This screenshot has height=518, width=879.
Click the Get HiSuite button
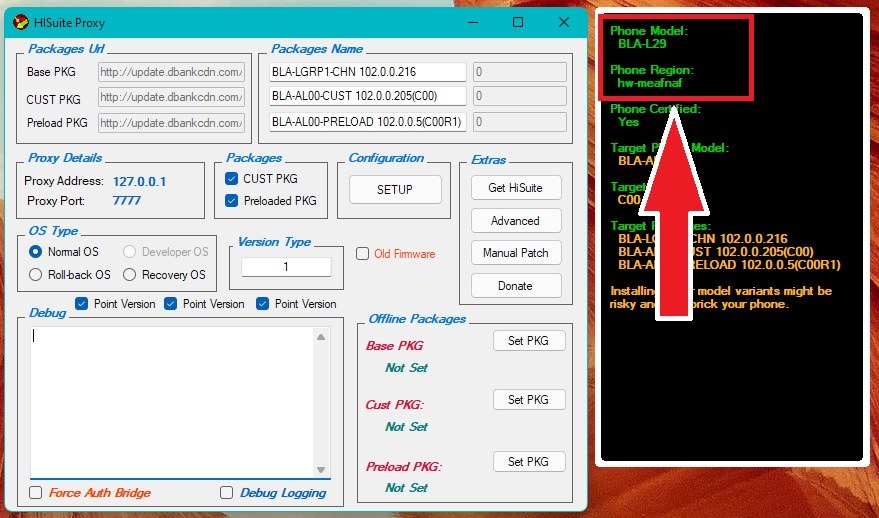(x=515, y=188)
